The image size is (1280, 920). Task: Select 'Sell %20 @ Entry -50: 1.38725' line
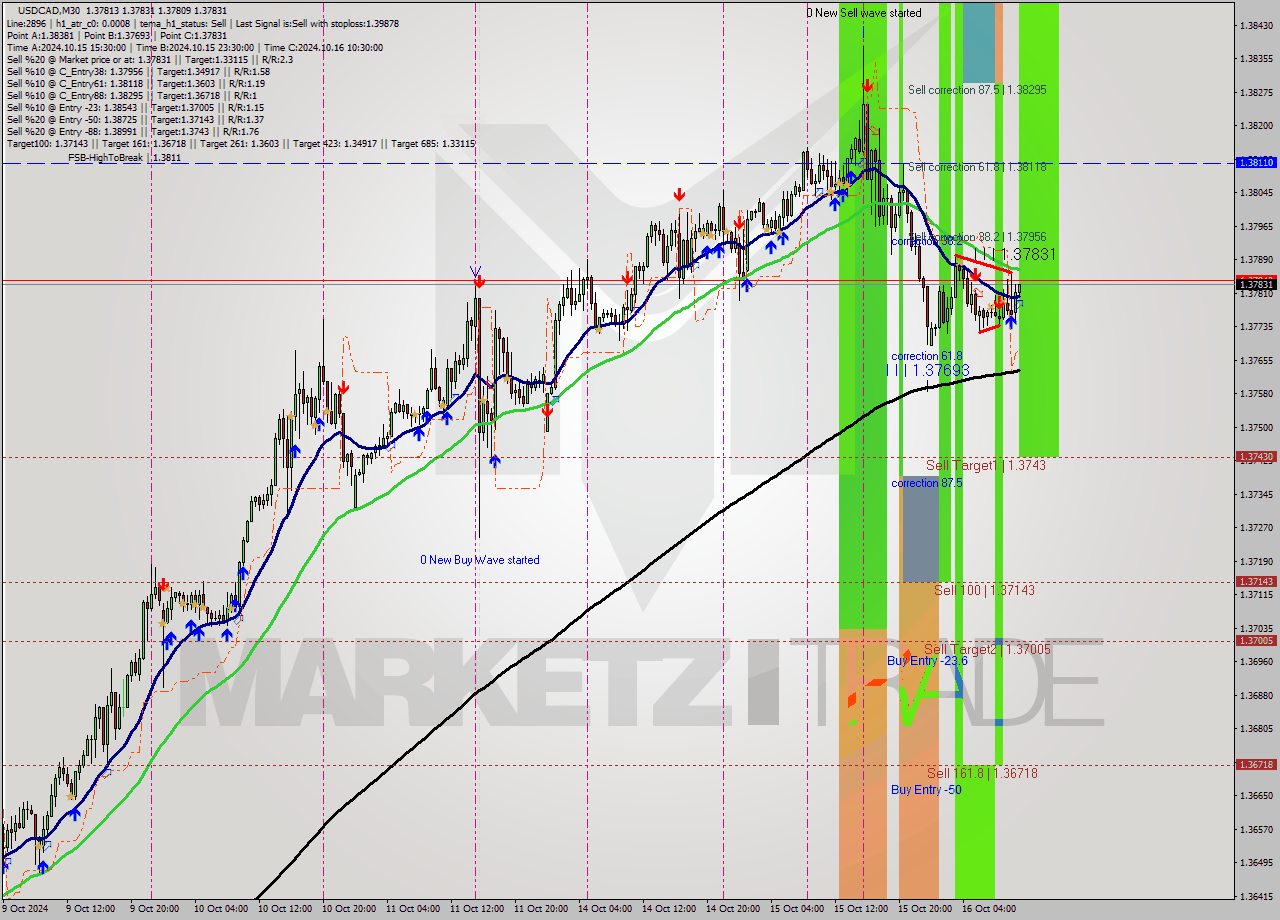click(135, 120)
